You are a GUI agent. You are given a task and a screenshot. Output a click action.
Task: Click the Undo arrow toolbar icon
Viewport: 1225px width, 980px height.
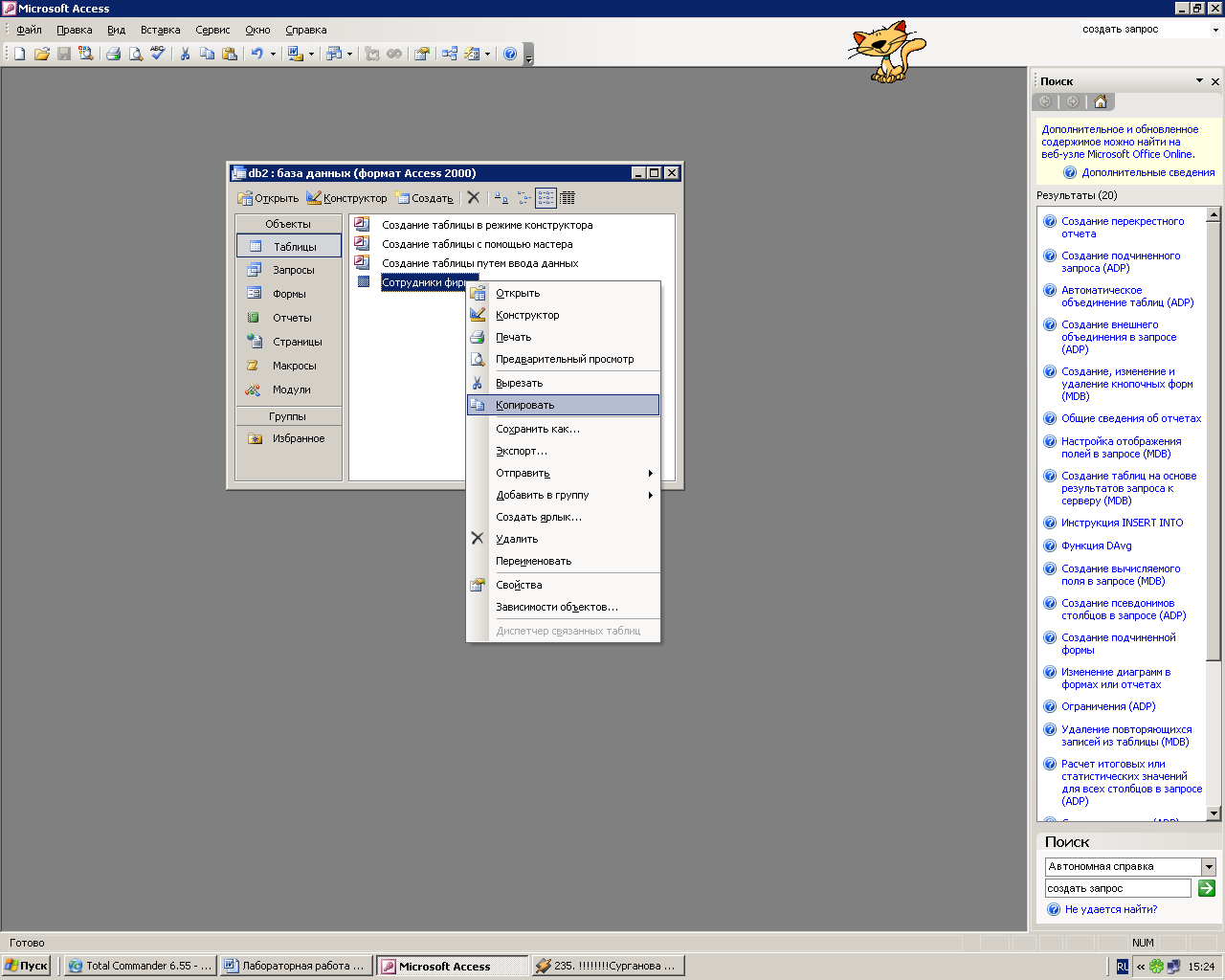(x=256, y=54)
